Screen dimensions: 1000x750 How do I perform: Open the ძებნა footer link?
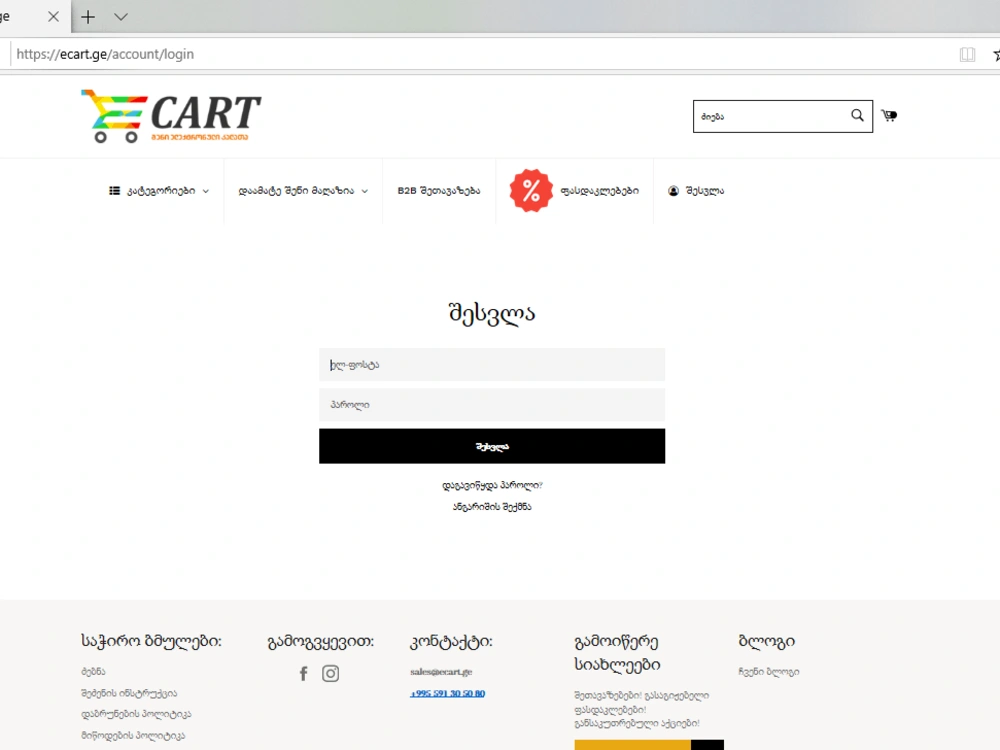point(93,672)
